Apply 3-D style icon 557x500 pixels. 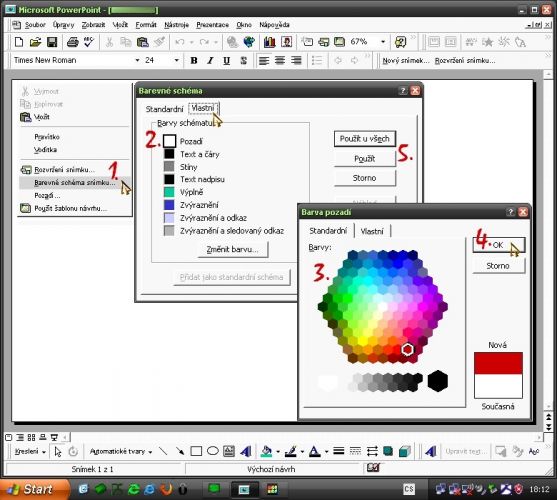[x=405, y=451]
